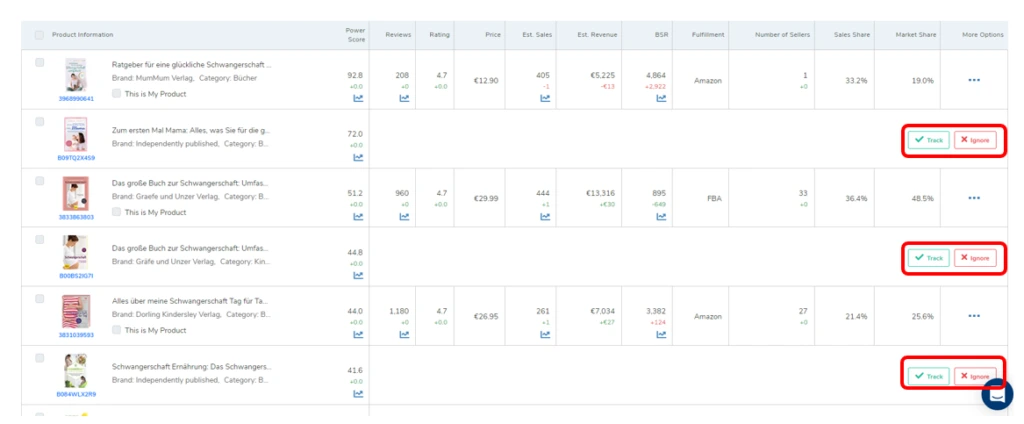Image resolution: width=1024 pixels, height=424 pixels.
Task: Open Reviews chart for Dorling Kindersley book
Action: (x=404, y=334)
